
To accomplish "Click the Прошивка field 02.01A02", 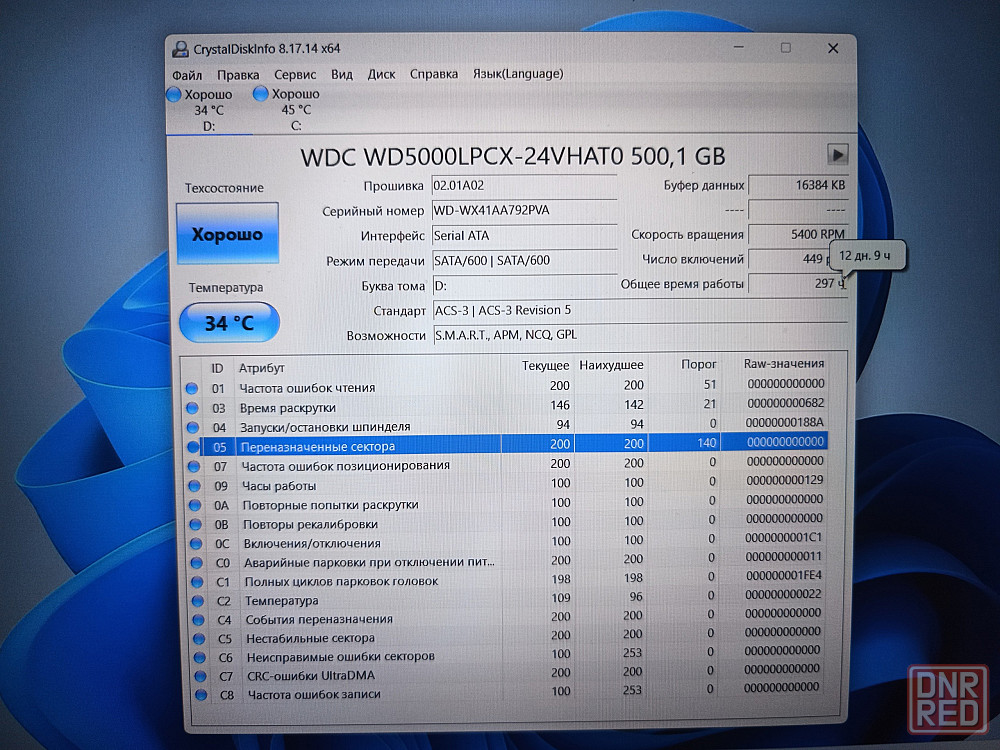I will pyautogui.click(x=524, y=186).
